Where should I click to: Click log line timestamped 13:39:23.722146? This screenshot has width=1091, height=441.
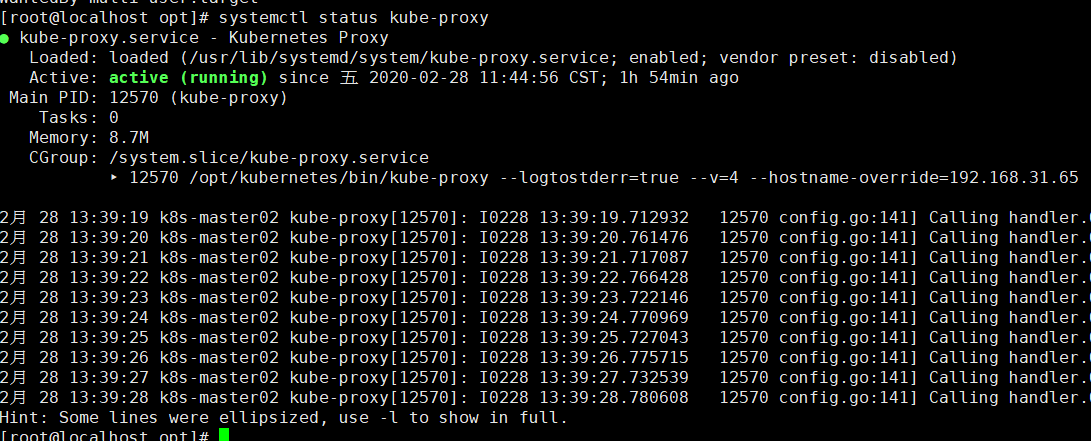coord(546,298)
